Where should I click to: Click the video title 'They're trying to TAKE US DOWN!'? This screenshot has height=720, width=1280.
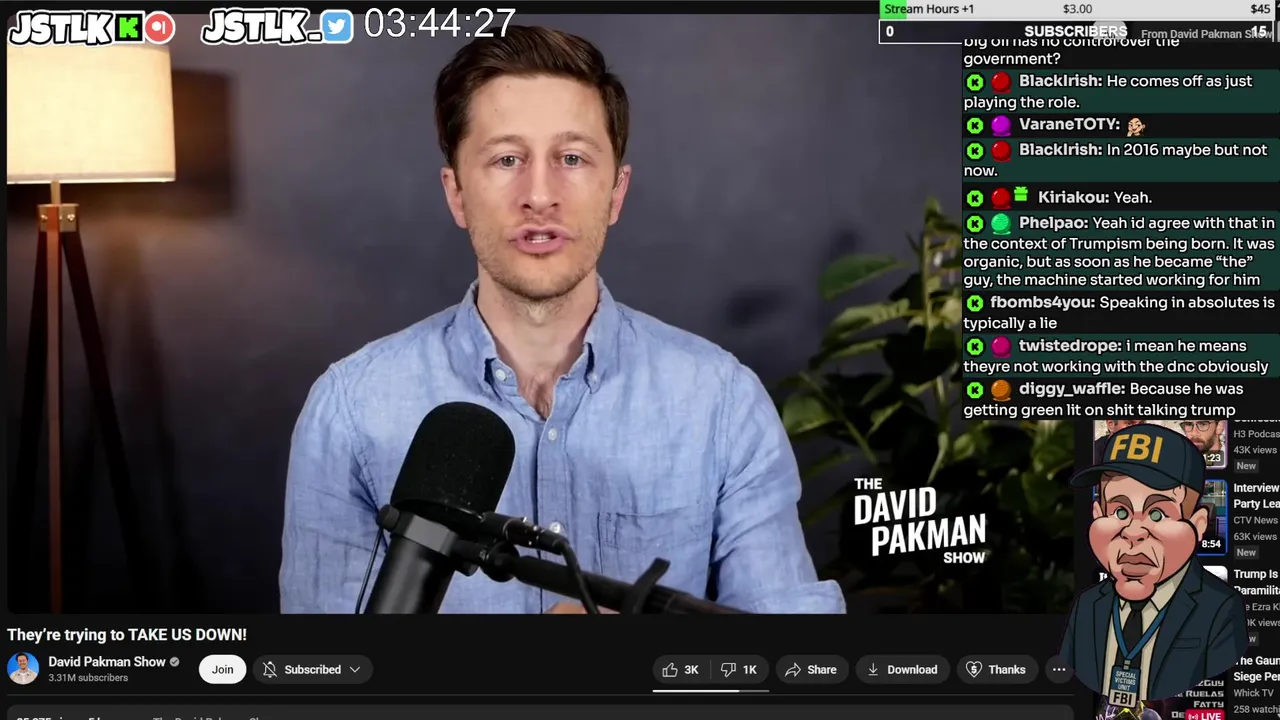coord(127,634)
